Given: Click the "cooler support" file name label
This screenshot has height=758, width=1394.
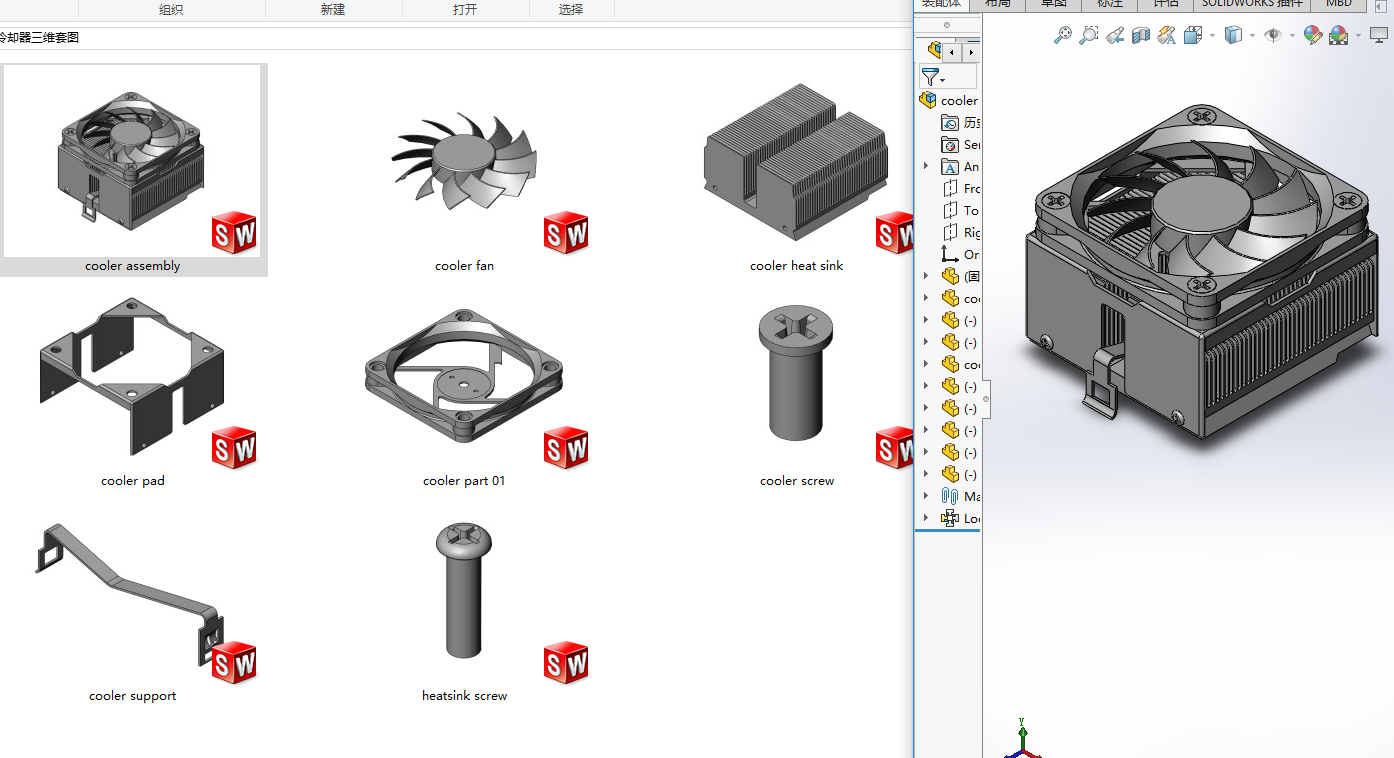Looking at the screenshot, I should tap(133, 696).
